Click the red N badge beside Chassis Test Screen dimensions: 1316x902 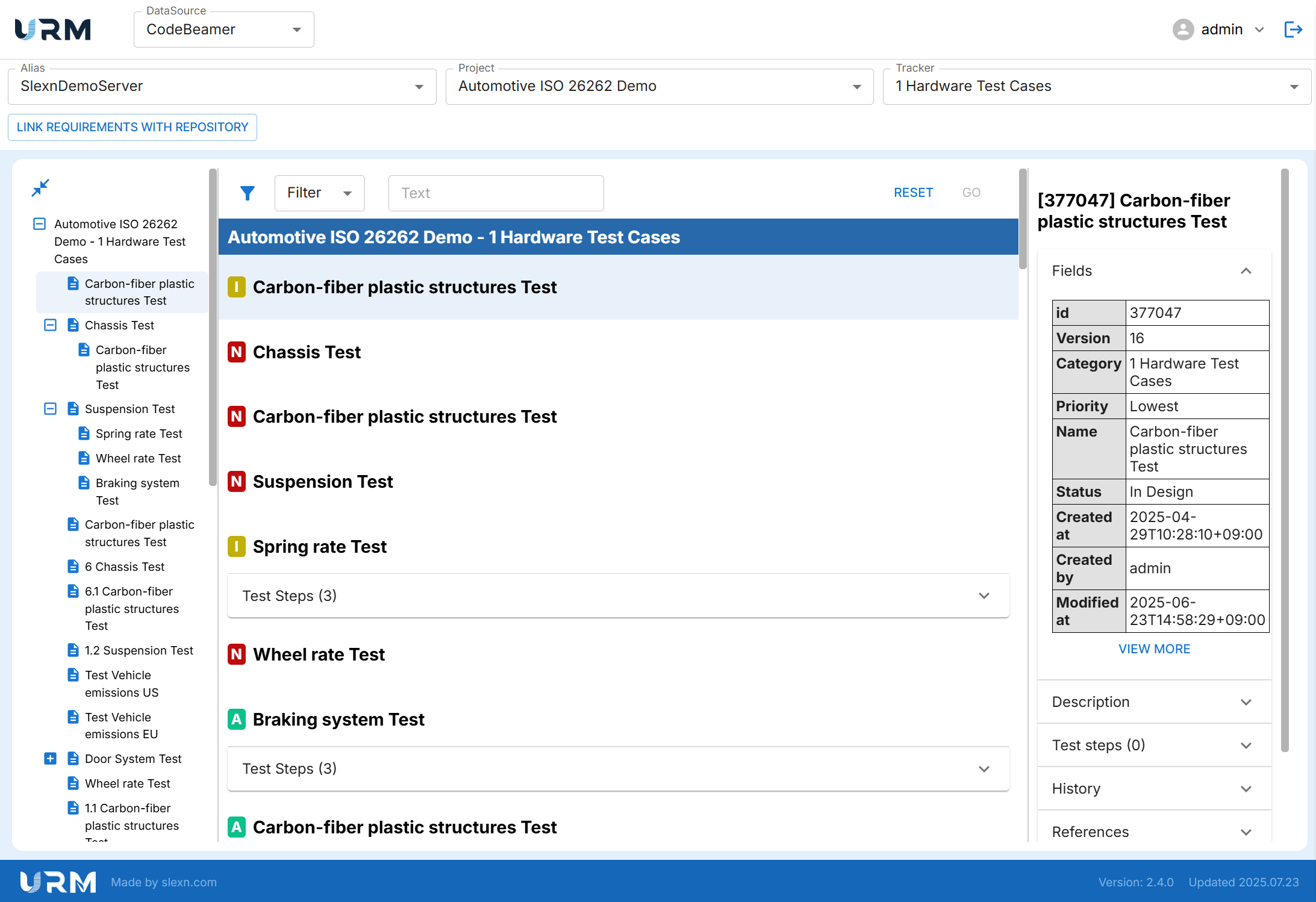pos(237,352)
